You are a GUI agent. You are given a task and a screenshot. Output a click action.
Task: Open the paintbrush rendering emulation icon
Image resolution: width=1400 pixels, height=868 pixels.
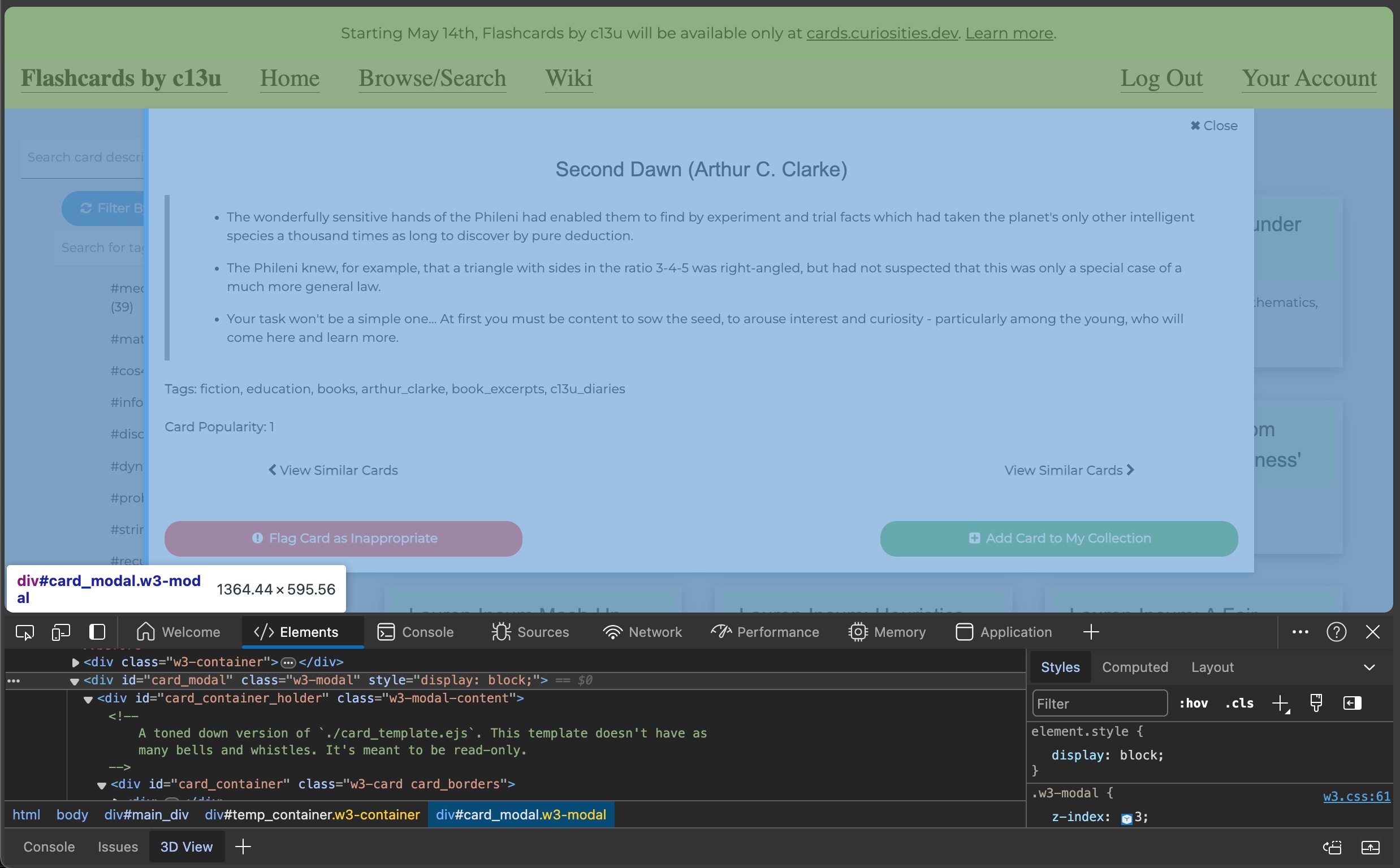tap(1316, 703)
